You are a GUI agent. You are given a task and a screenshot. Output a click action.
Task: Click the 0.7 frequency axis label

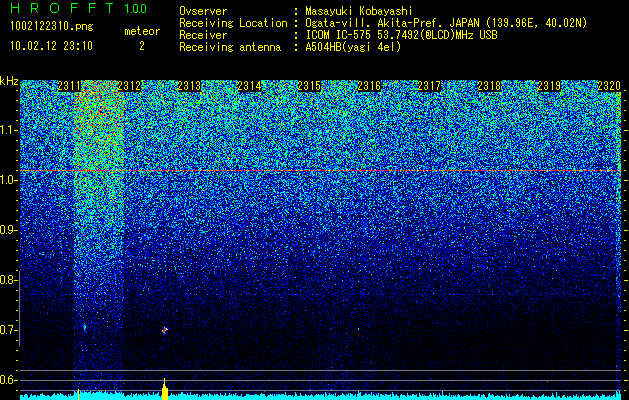point(8,330)
